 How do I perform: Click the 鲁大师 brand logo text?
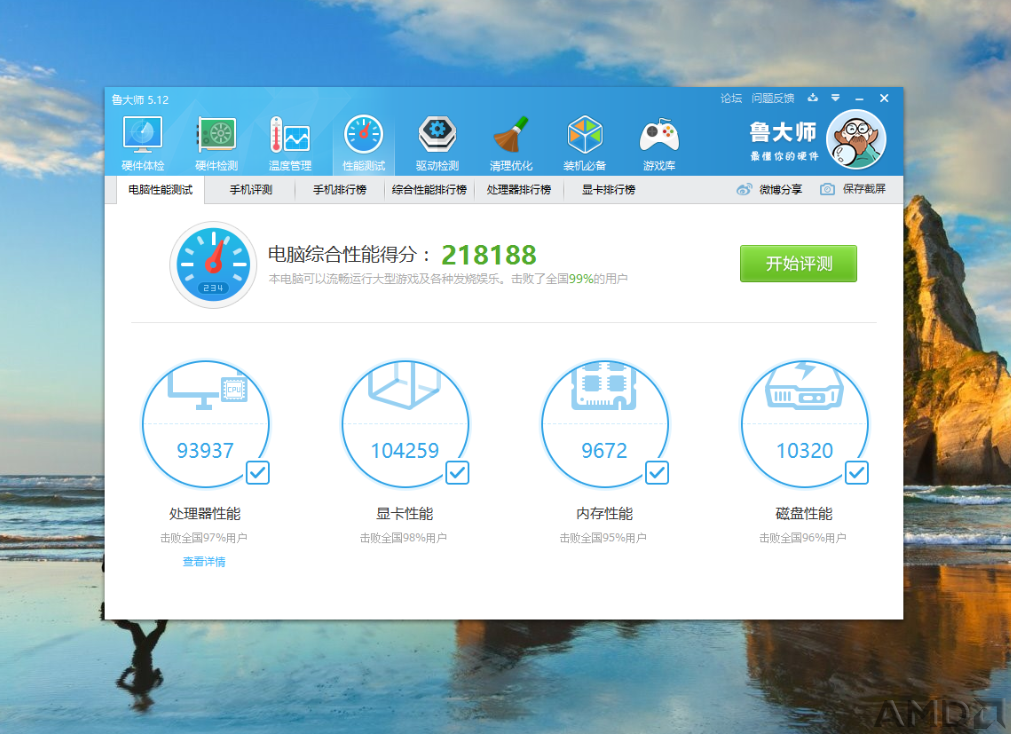[x=783, y=133]
